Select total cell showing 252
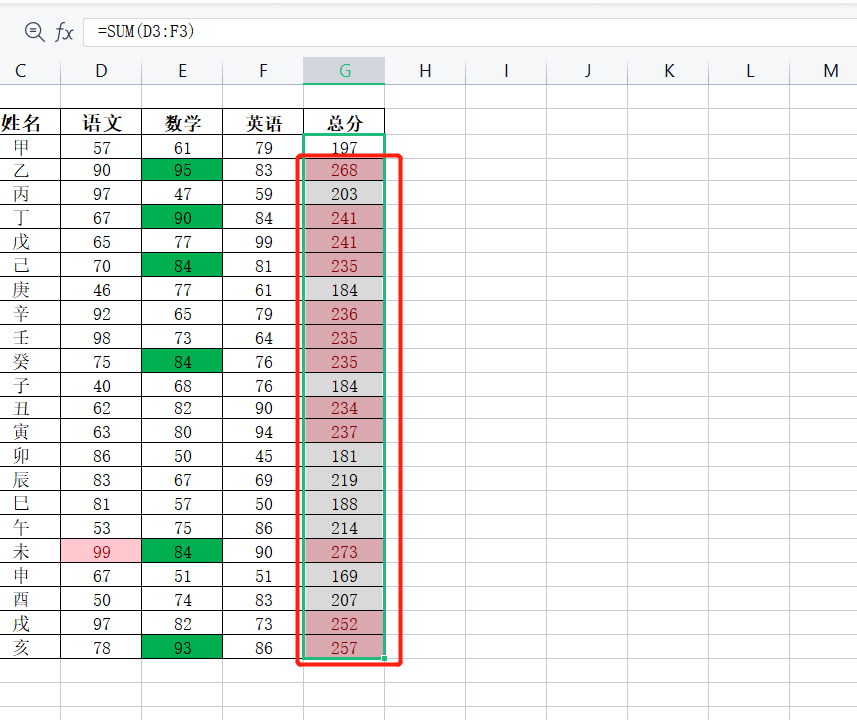 (344, 623)
